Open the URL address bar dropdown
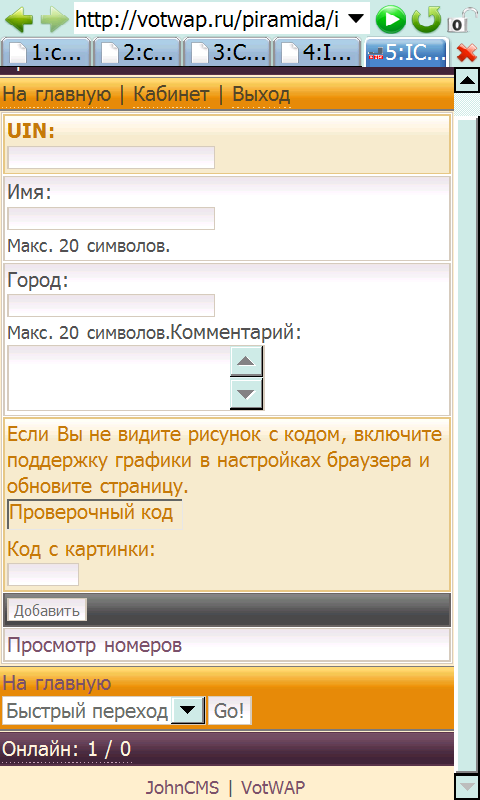This screenshot has width=480, height=800. (358, 19)
